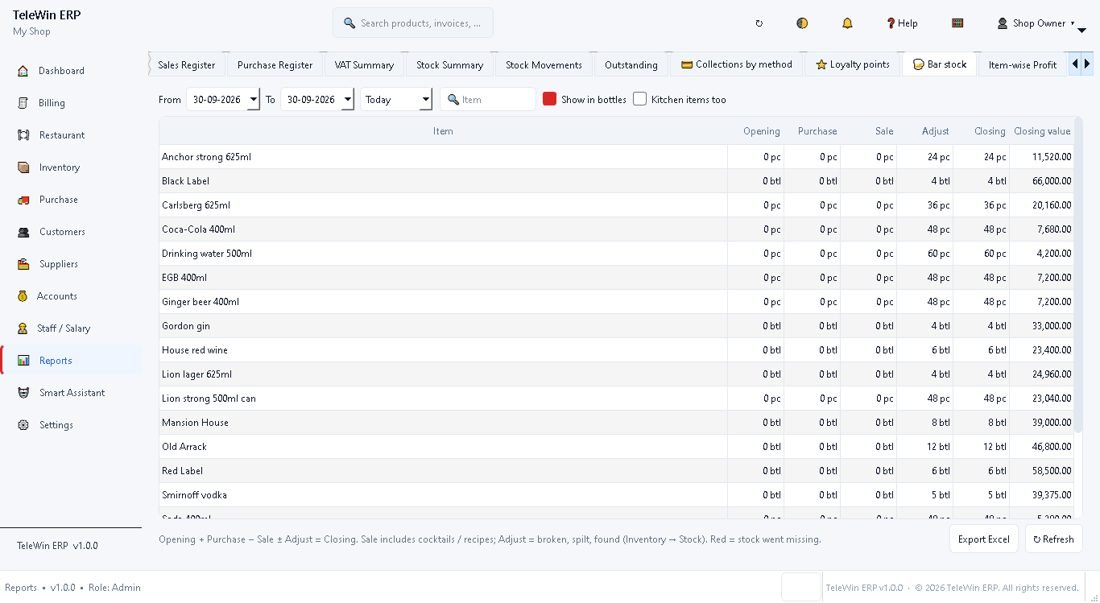Select the Collections by method tab
Image resolution: width=1100 pixels, height=603 pixels.
(x=737, y=65)
